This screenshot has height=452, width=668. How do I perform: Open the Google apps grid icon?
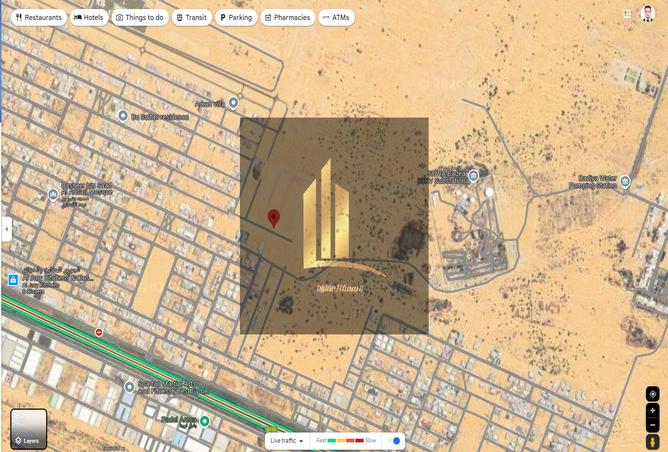(x=628, y=14)
